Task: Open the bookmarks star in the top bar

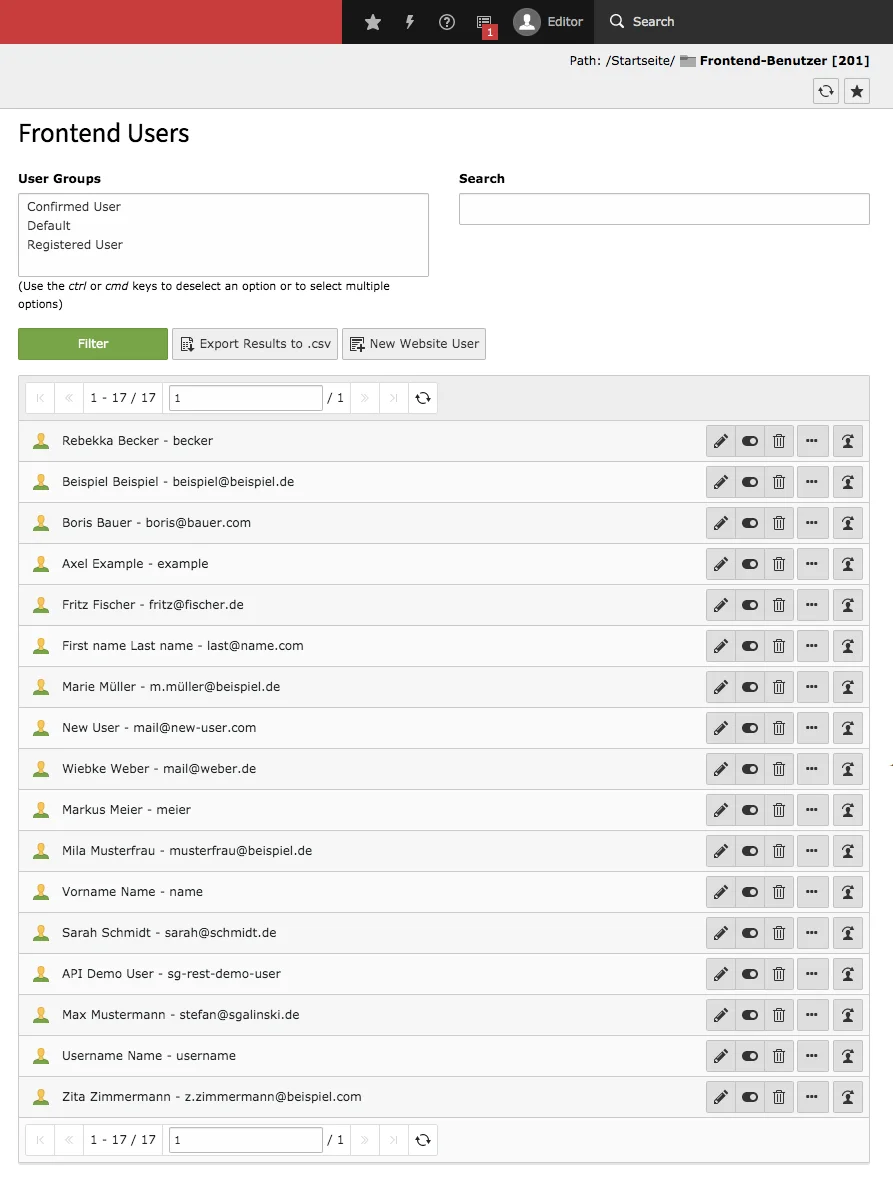Action: click(372, 21)
